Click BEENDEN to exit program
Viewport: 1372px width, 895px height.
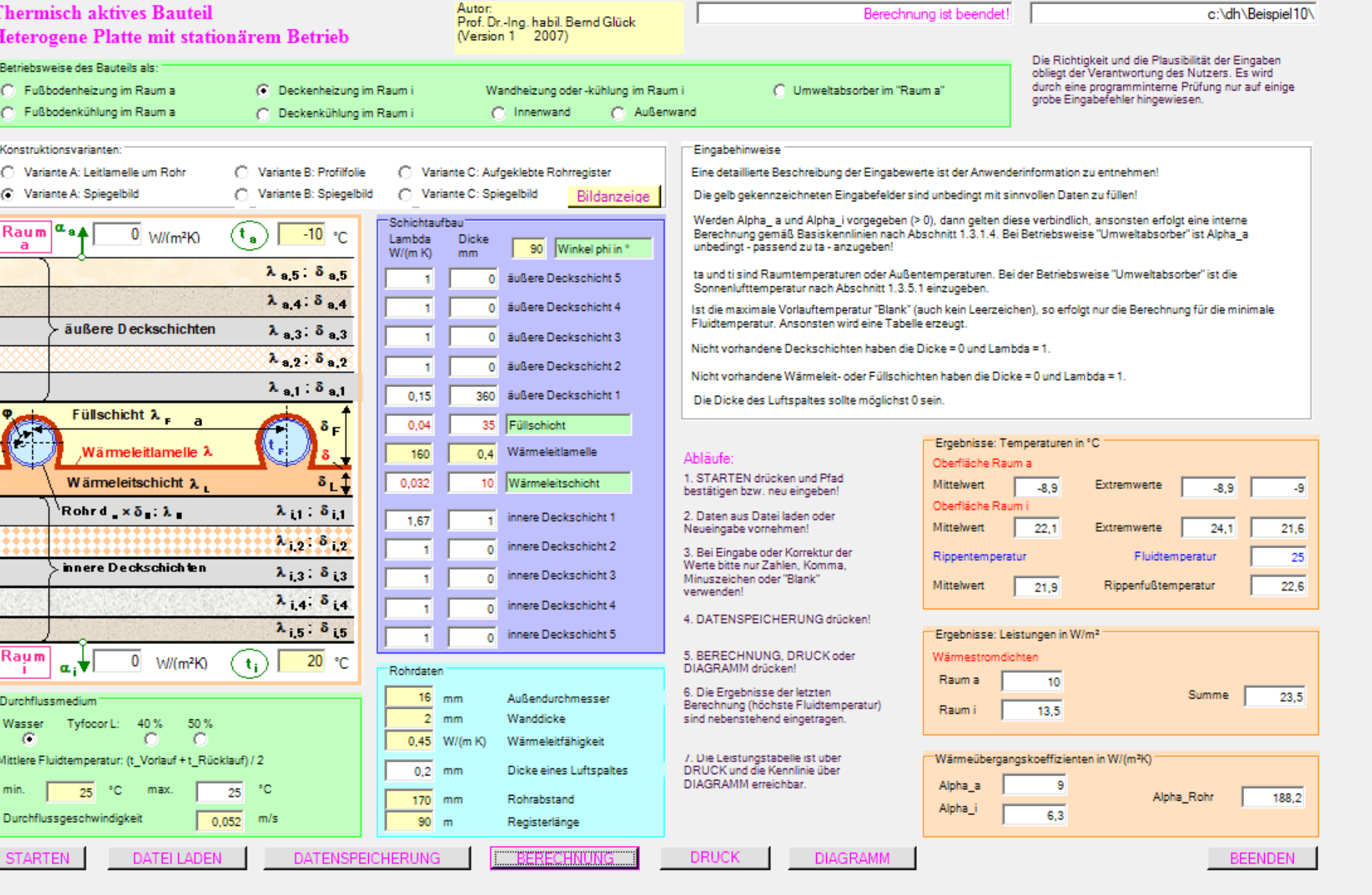1261,858
